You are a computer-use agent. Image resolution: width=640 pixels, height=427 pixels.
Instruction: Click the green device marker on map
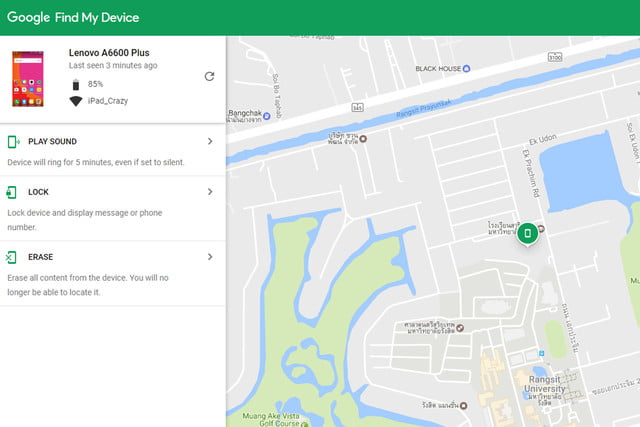(x=528, y=233)
